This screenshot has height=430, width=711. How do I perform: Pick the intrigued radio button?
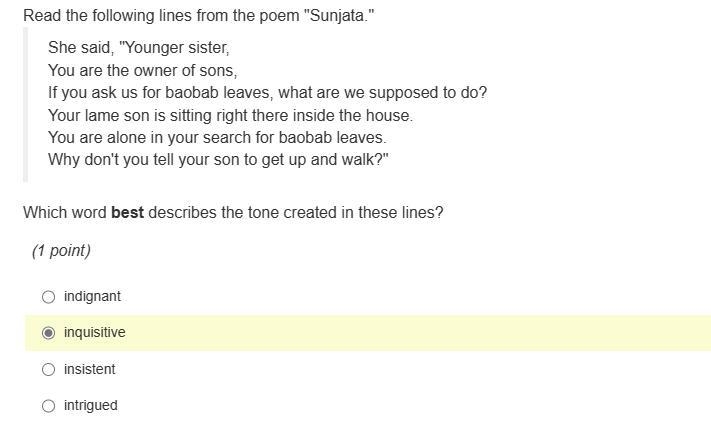pyautogui.click(x=49, y=406)
